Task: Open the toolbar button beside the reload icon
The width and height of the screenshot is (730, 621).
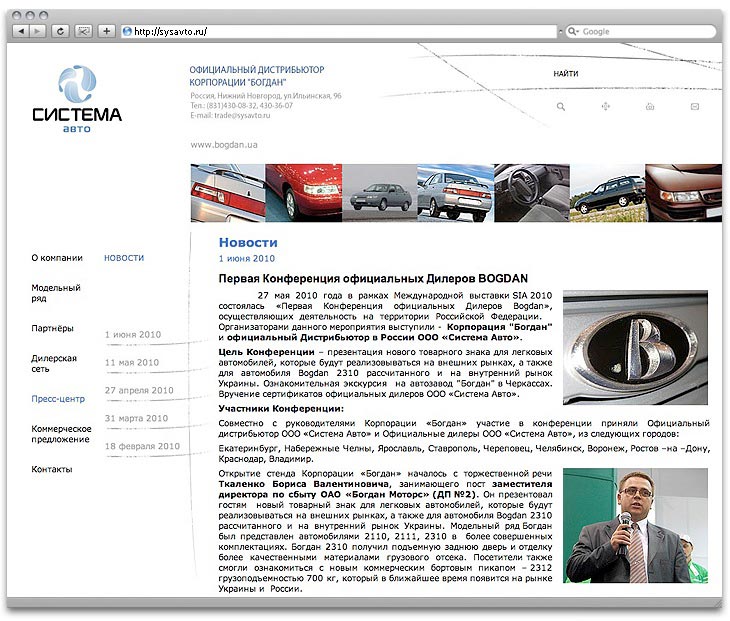Action: click(x=83, y=31)
